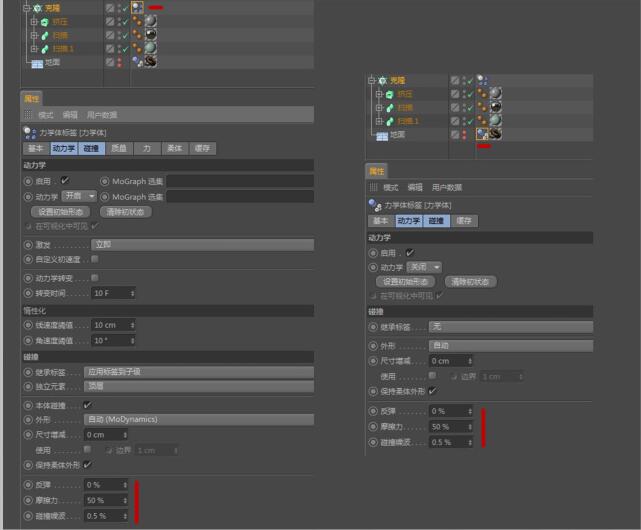The height and width of the screenshot is (530, 641).
Task: Click the first MoGraph 选集 field beside 启用
Action: tap(240, 181)
